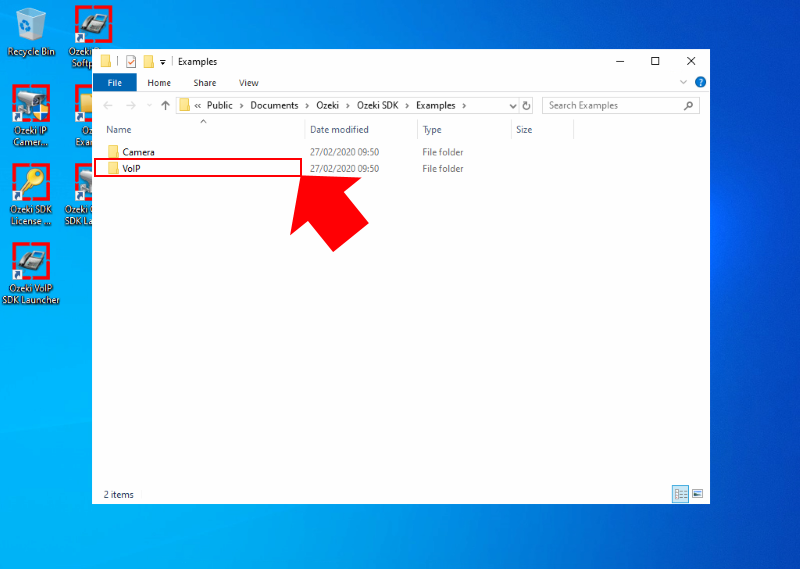Image resolution: width=800 pixels, height=569 pixels.
Task: Expand chevron after Examples breadcrumb
Action: coord(464,106)
